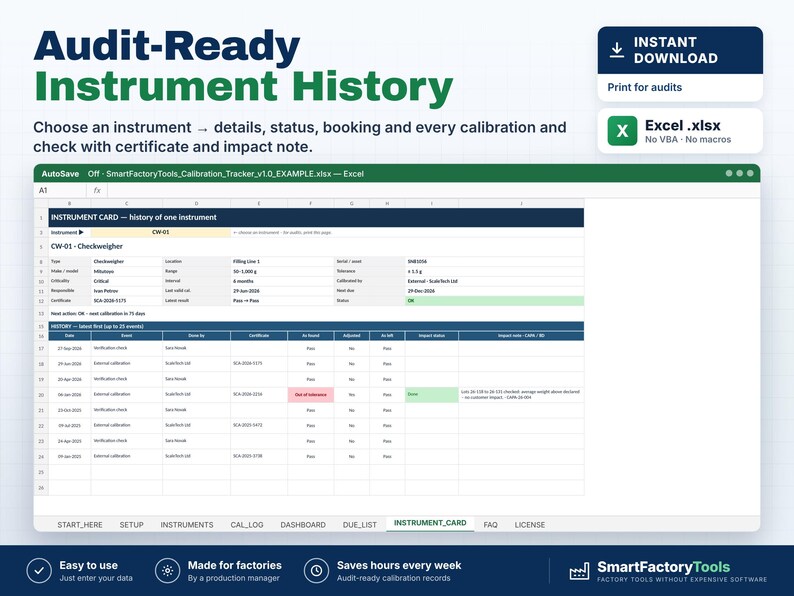Click the gear icon beside Made for factories
The width and height of the screenshot is (794, 596).
point(168,571)
